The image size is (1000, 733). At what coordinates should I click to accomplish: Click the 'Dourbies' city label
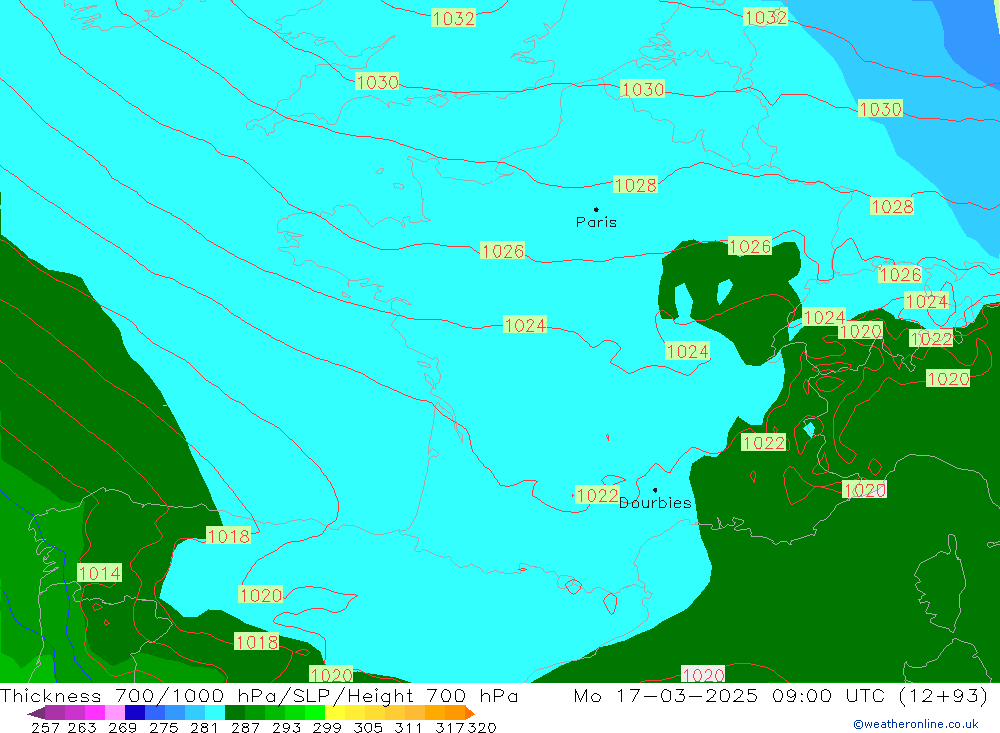(655, 503)
